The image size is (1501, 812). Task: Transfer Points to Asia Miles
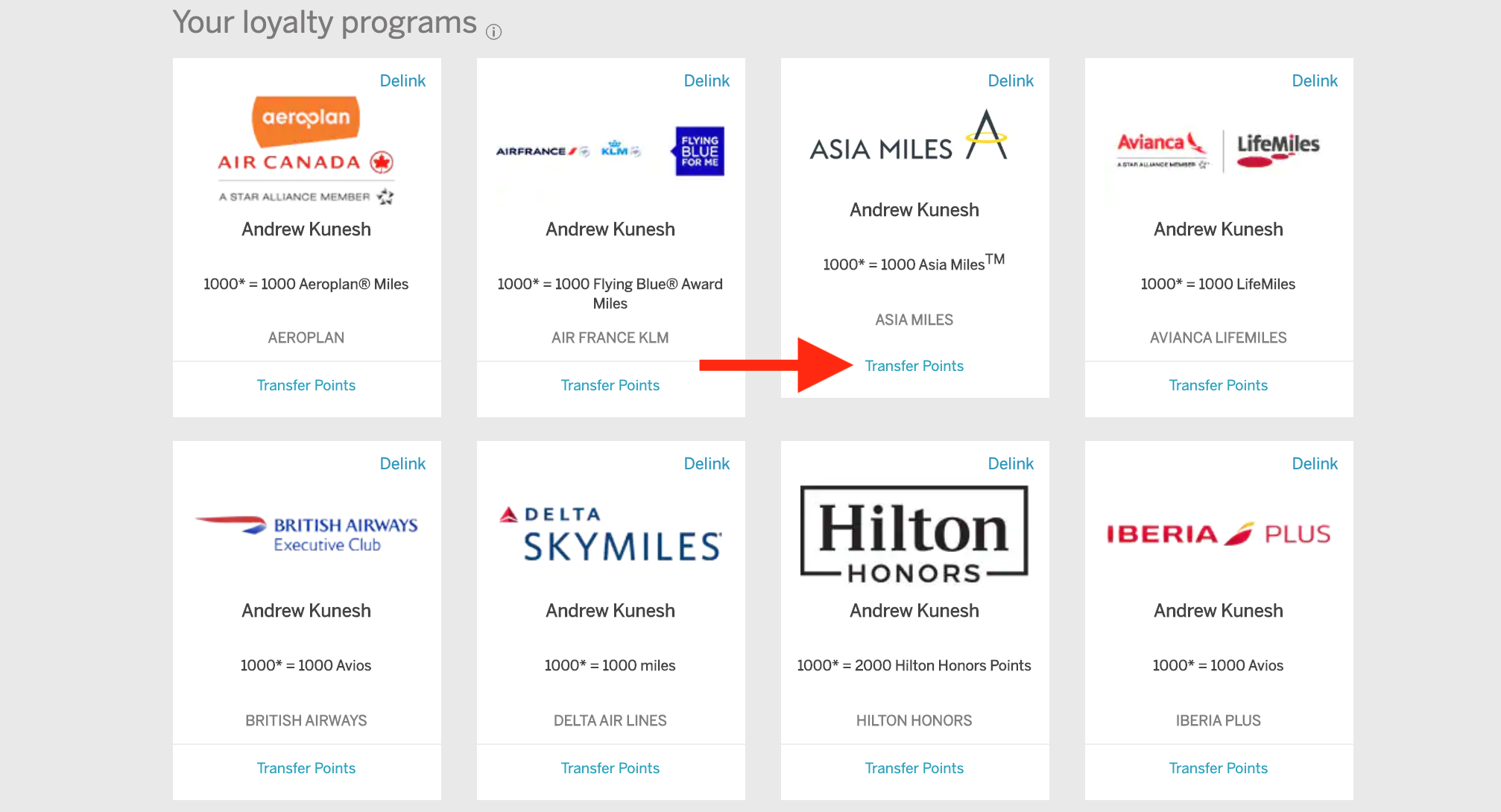click(x=914, y=366)
